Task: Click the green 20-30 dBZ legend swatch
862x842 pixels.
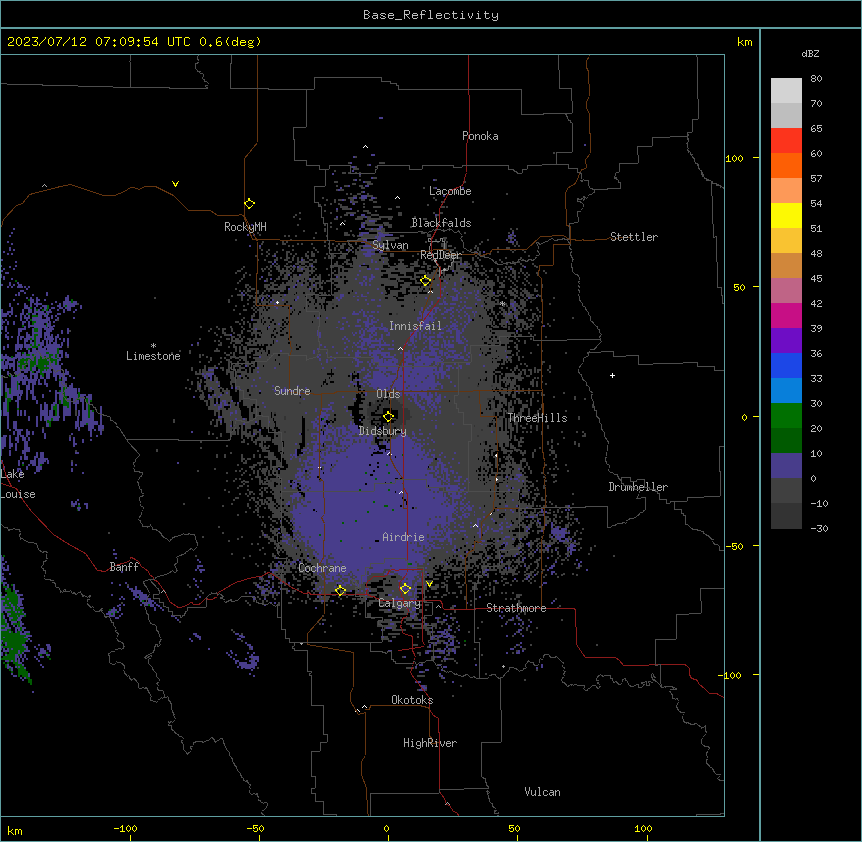Action: click(786, 416)
